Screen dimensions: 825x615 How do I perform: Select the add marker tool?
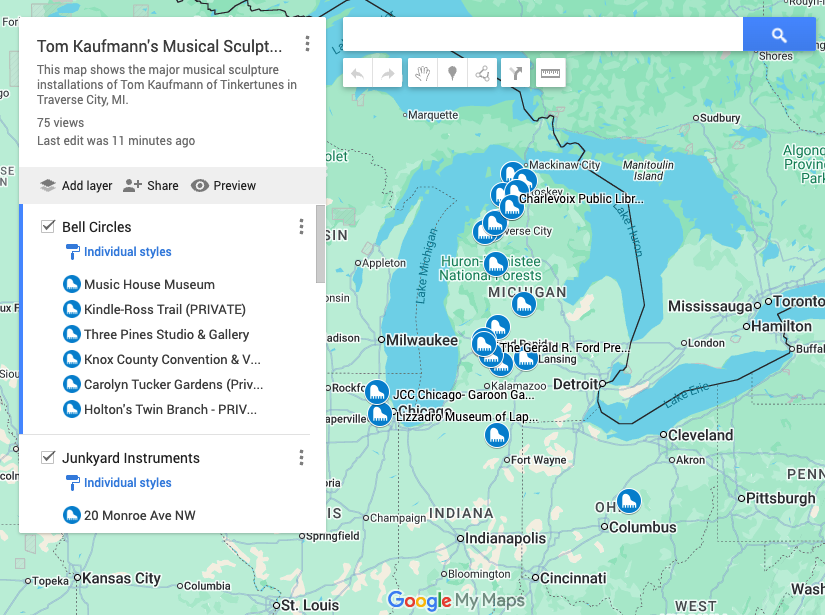(452, 73)
